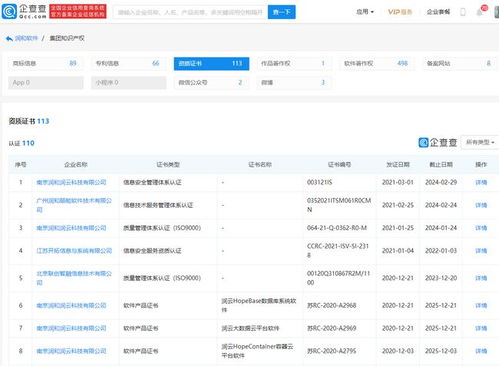Viewport: 499px width, 366px height.
Task: Select the 资质证书 113 tab
Action: [211, 63]
